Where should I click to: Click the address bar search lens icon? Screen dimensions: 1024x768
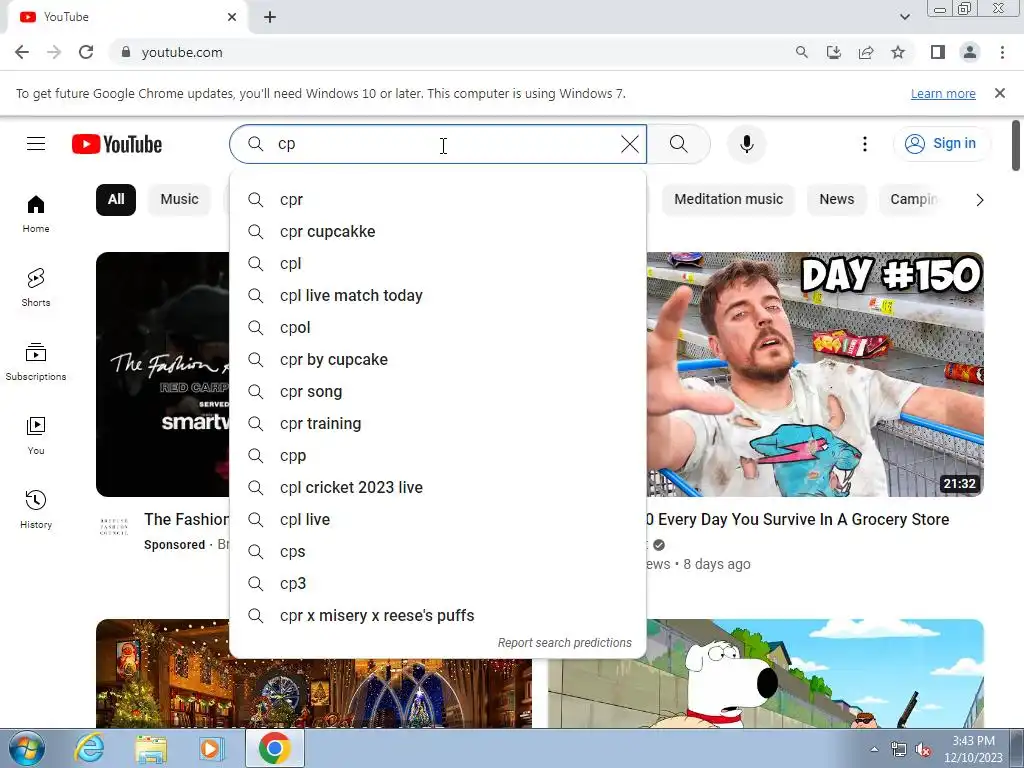801,52
